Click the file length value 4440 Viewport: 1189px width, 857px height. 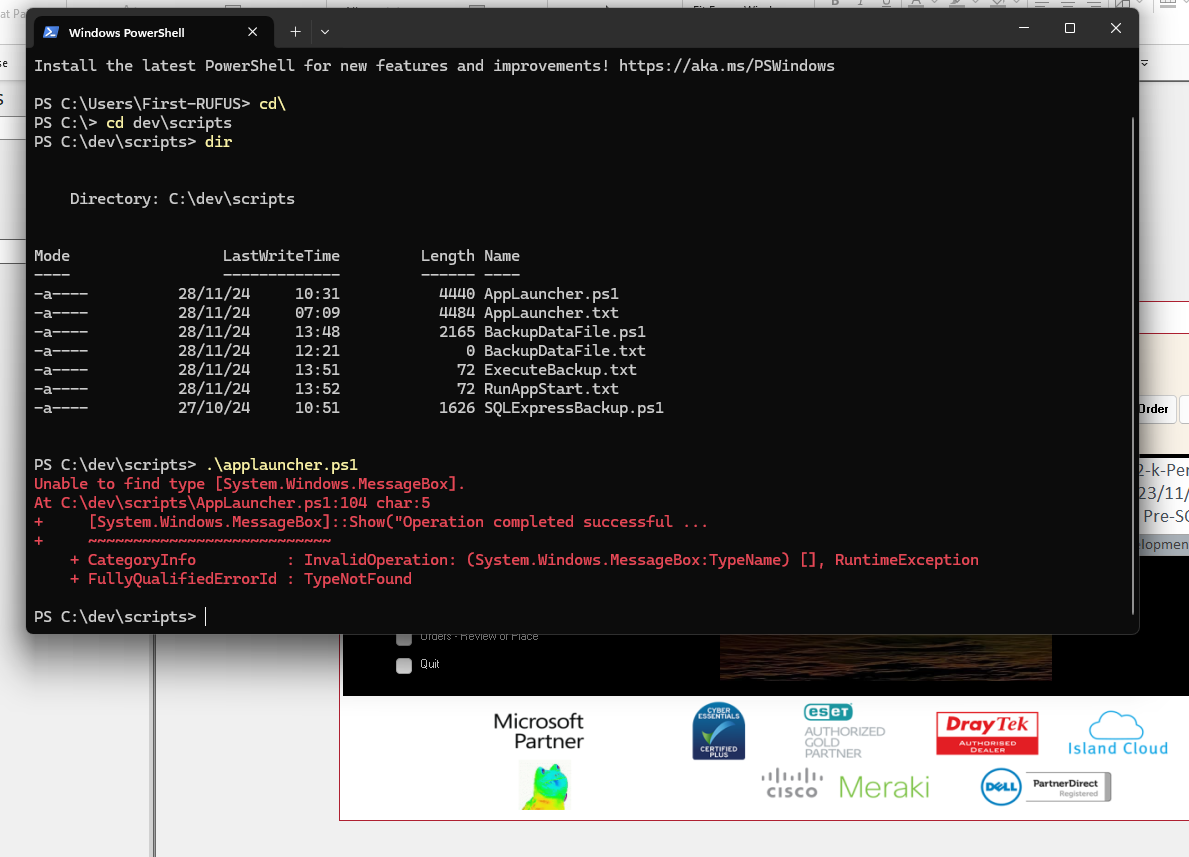point(456,294)
